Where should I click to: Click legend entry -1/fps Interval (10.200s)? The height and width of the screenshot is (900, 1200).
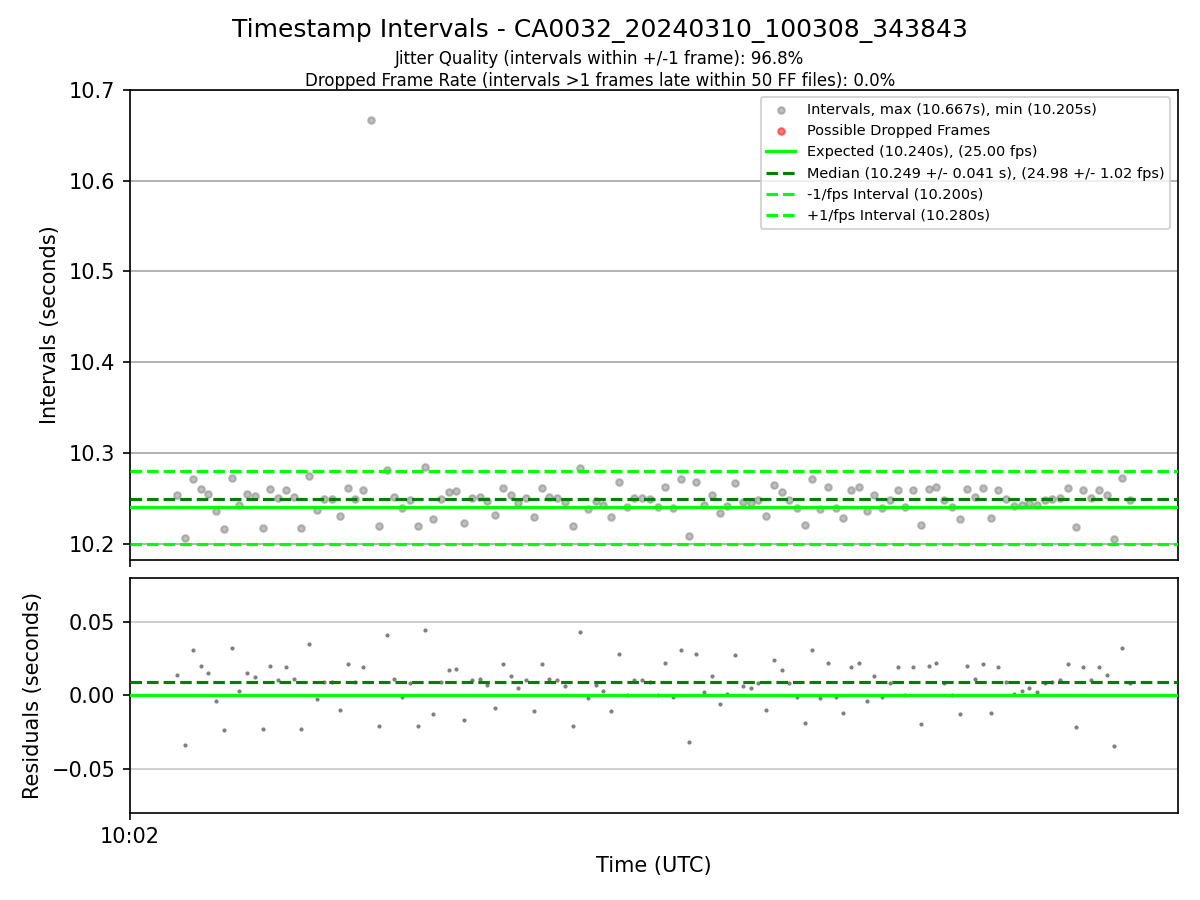point(895,194)
